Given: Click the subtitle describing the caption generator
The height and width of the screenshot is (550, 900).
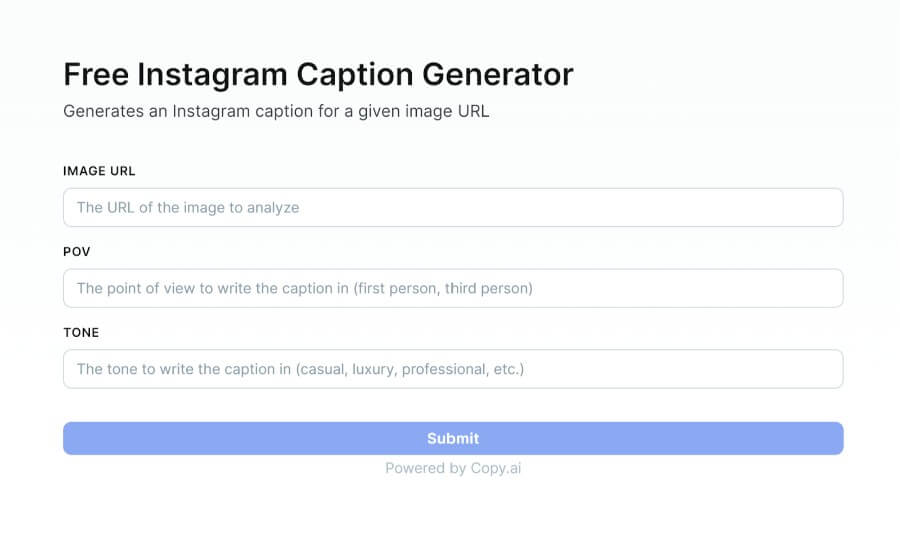Looking at the screenshot, I should (x=276, y=111).
